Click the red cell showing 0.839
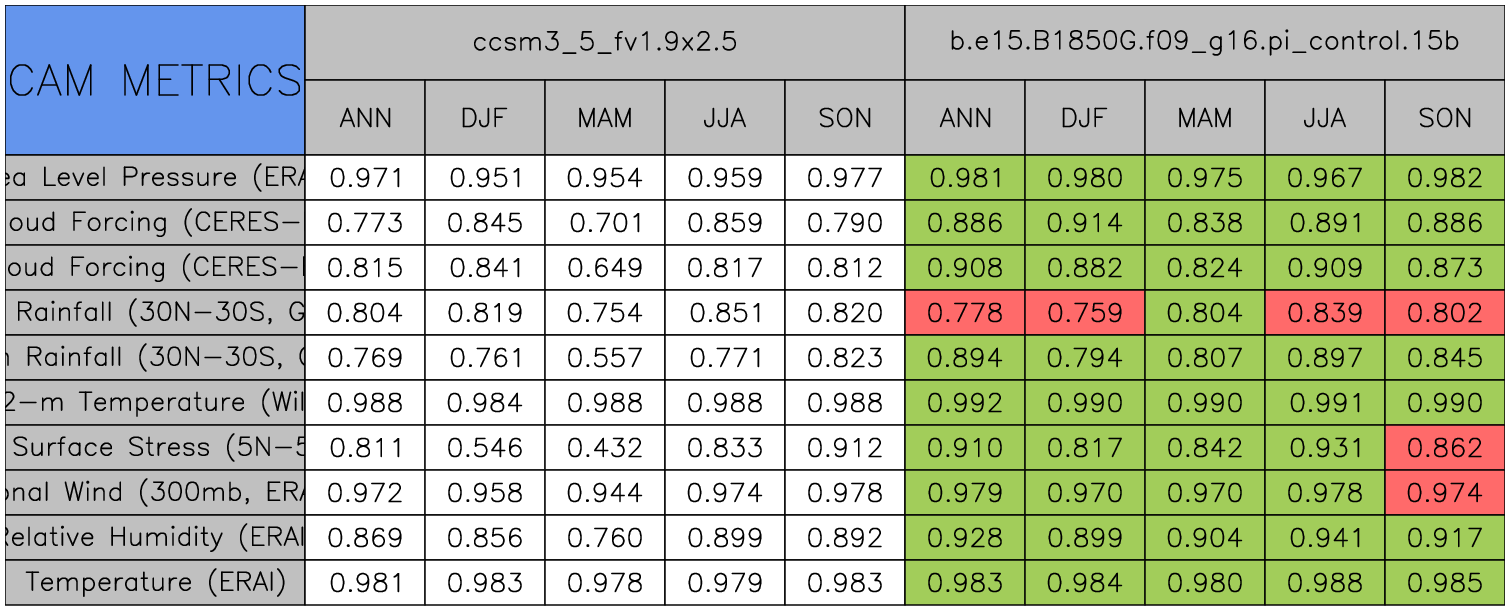 (x=1325, y=313)
